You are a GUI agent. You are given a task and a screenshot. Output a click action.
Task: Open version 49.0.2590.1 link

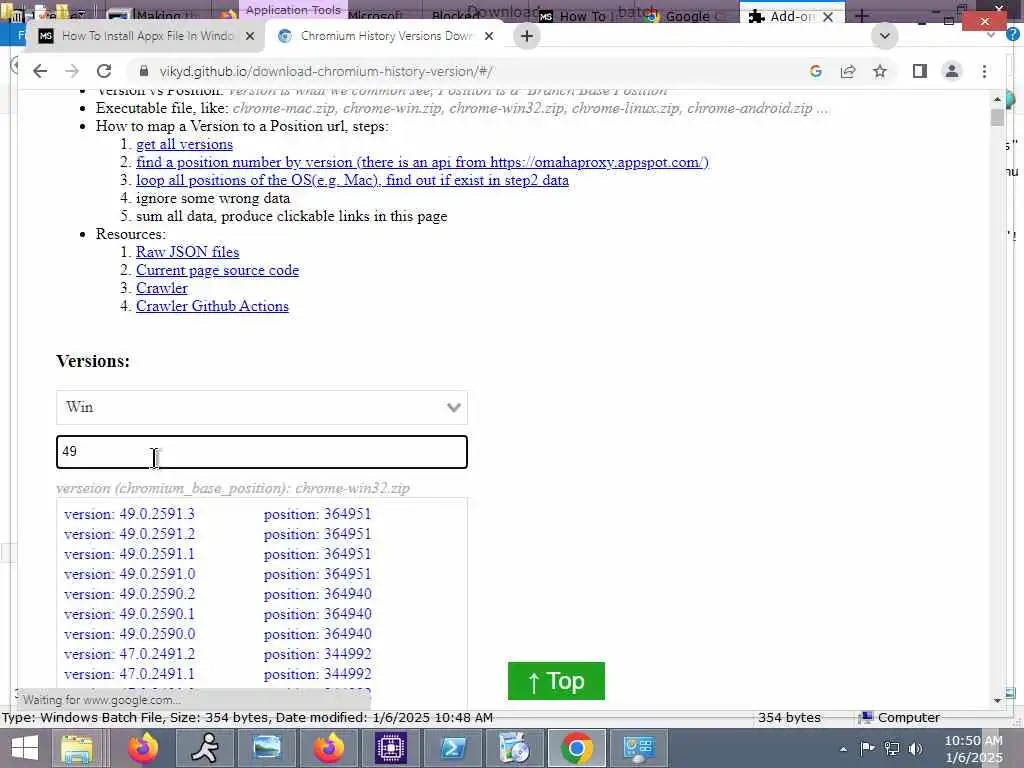pos(129,614)
